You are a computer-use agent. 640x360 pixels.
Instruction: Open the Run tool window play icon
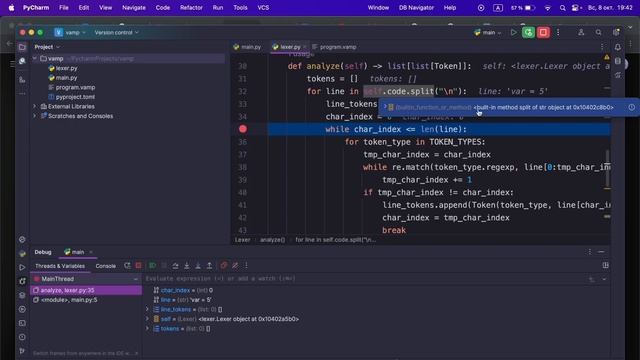pos(22,267)
